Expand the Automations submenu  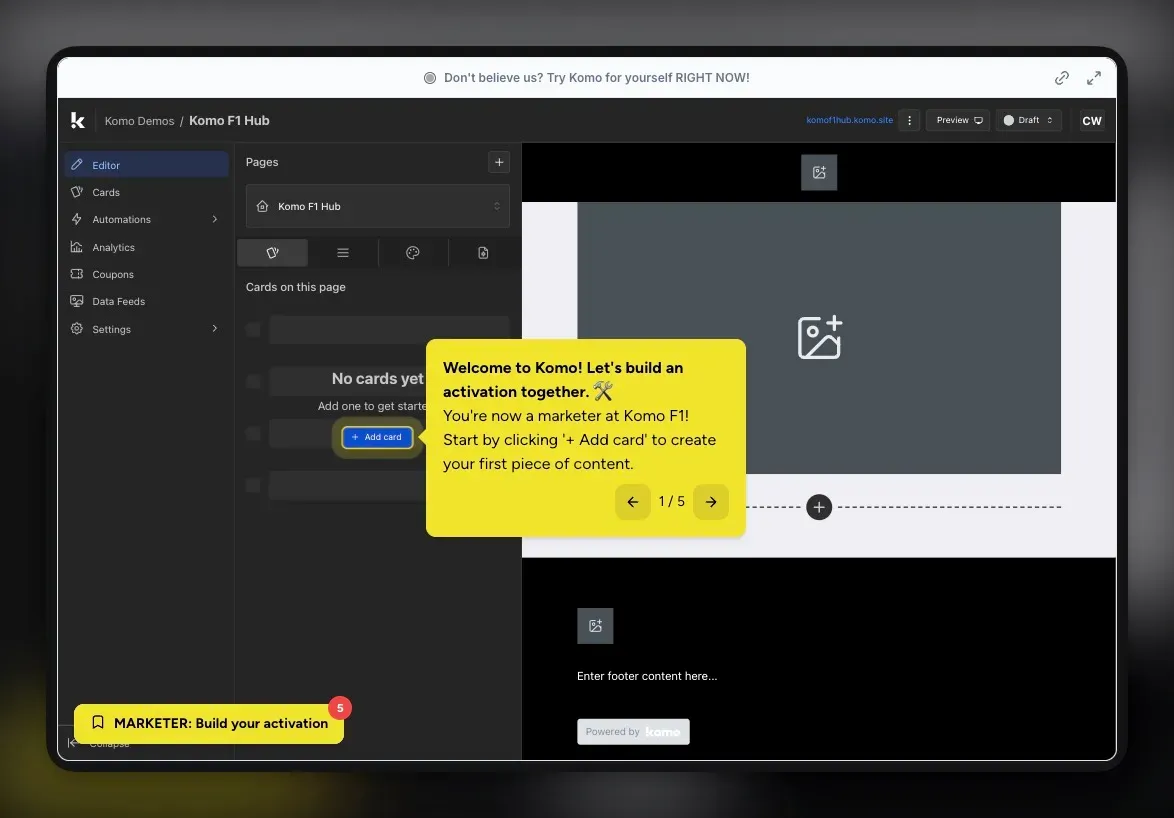point(214,219)
